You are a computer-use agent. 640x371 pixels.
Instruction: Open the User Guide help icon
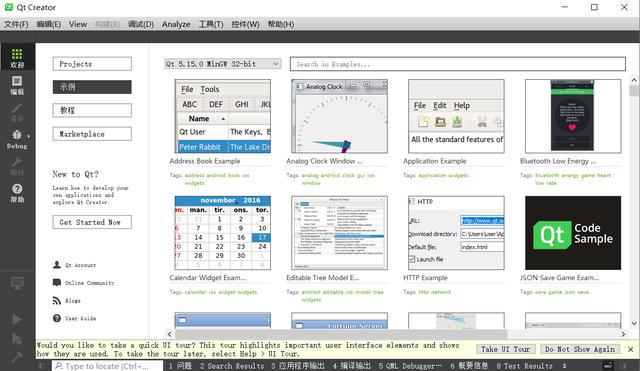(x=57, y=318)
